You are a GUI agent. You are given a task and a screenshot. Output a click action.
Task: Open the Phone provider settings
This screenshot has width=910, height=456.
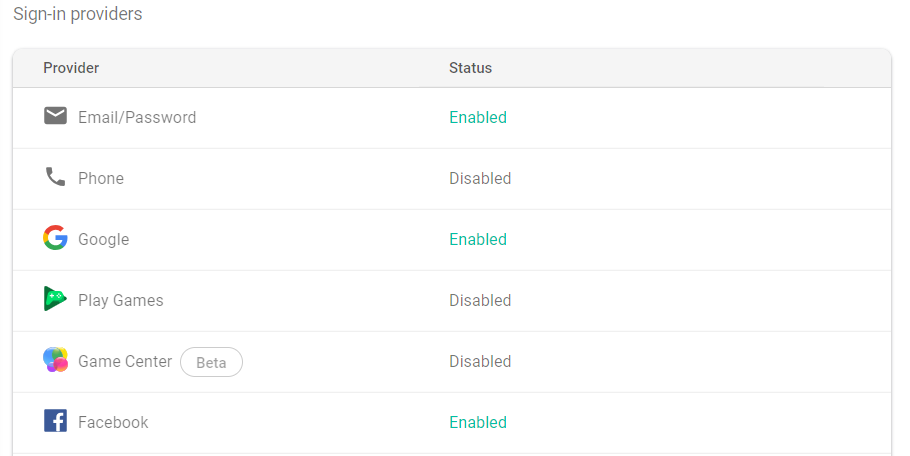pos(101,179)
